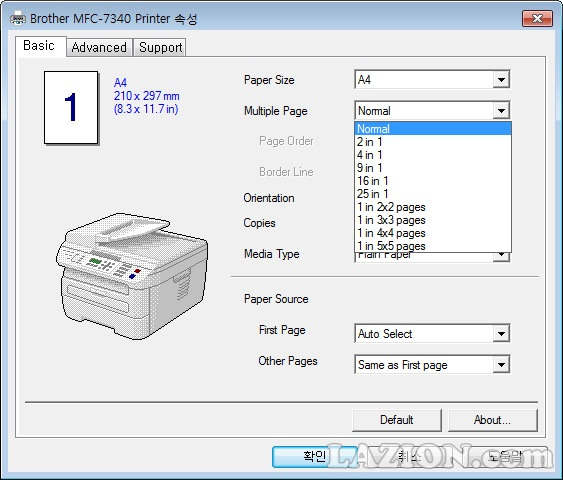Click the Default button
Viewport: 563px width, 480px height.
(397, 420)
